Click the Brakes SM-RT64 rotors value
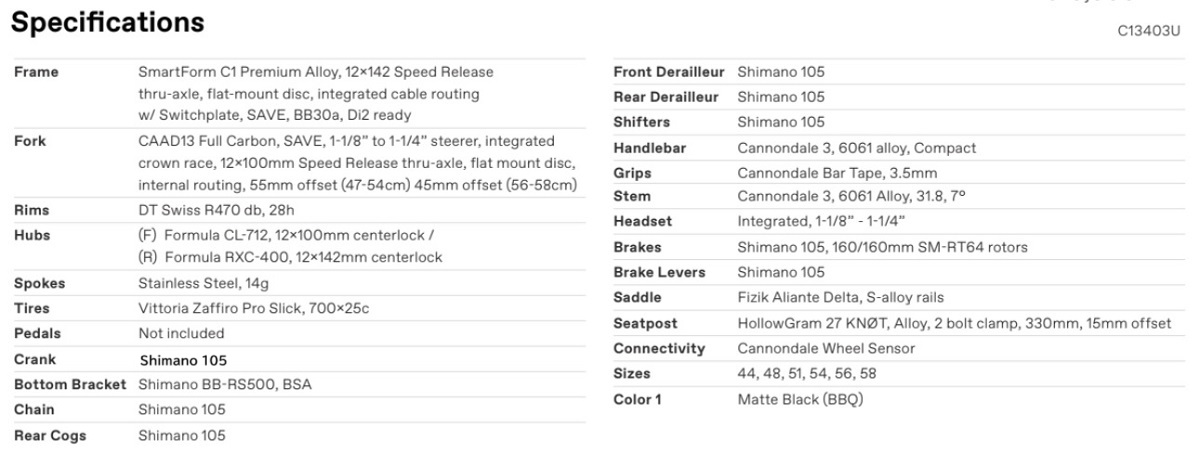1200x454 pixels. 882,247
